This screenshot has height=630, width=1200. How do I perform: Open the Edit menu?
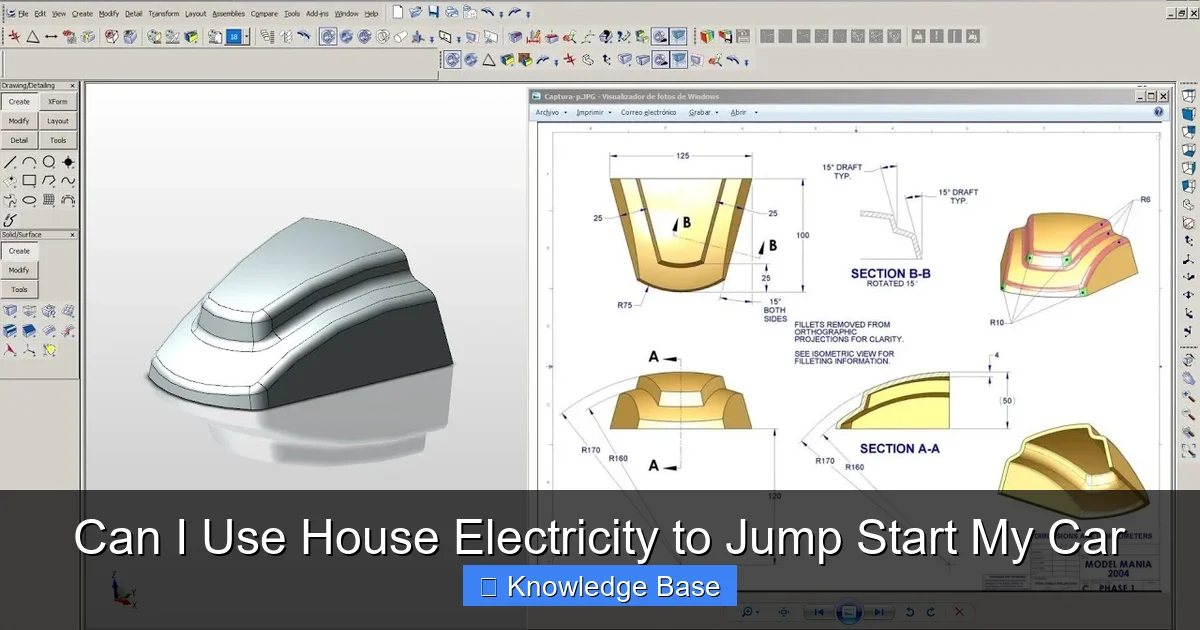click(x=40, y=14)
